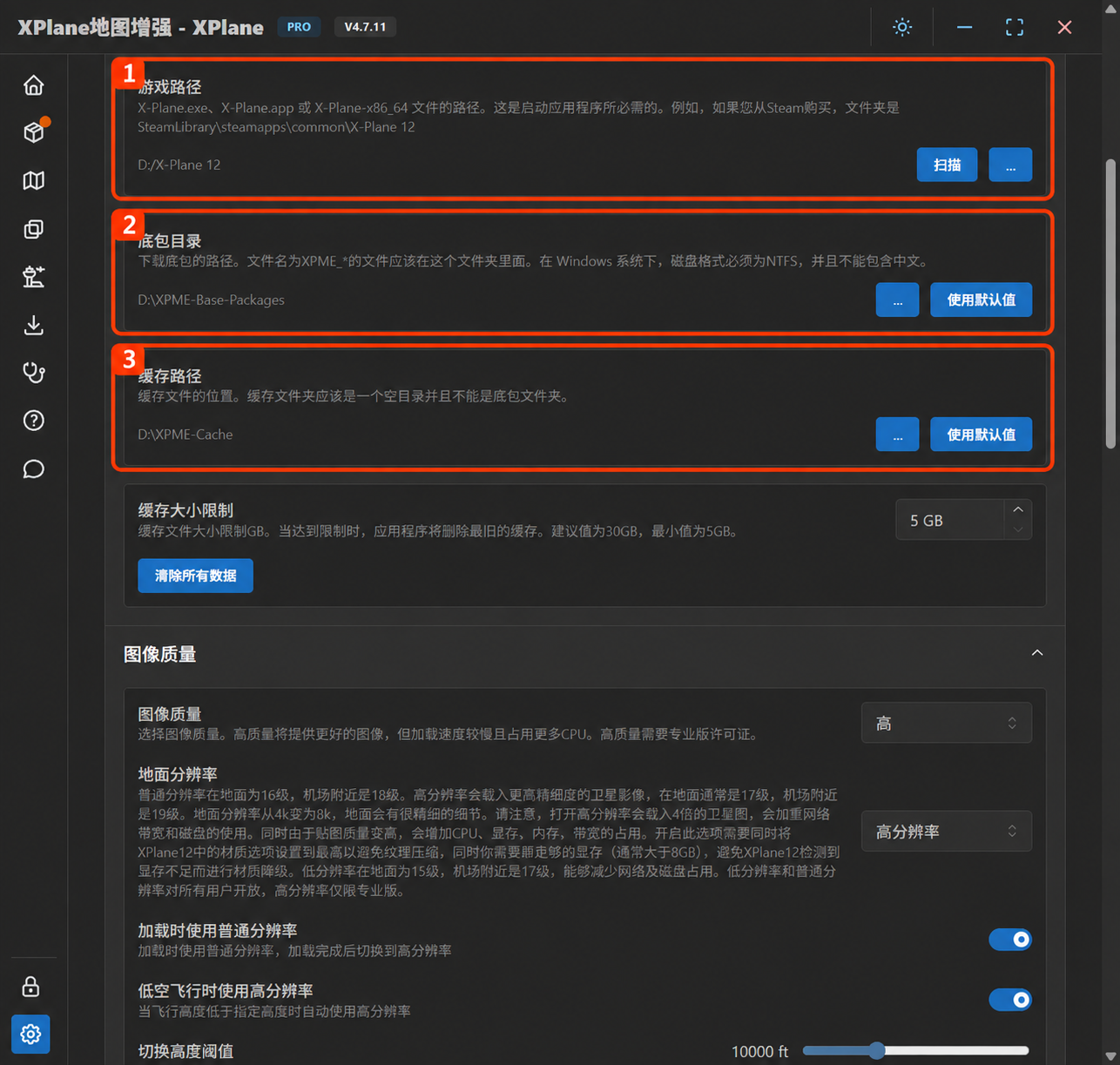The width and height of the screenshot is (1120, 1065).
Task: Open the package cube icon in sidebar
Action: pyautogui.click(x=33, y=132)
